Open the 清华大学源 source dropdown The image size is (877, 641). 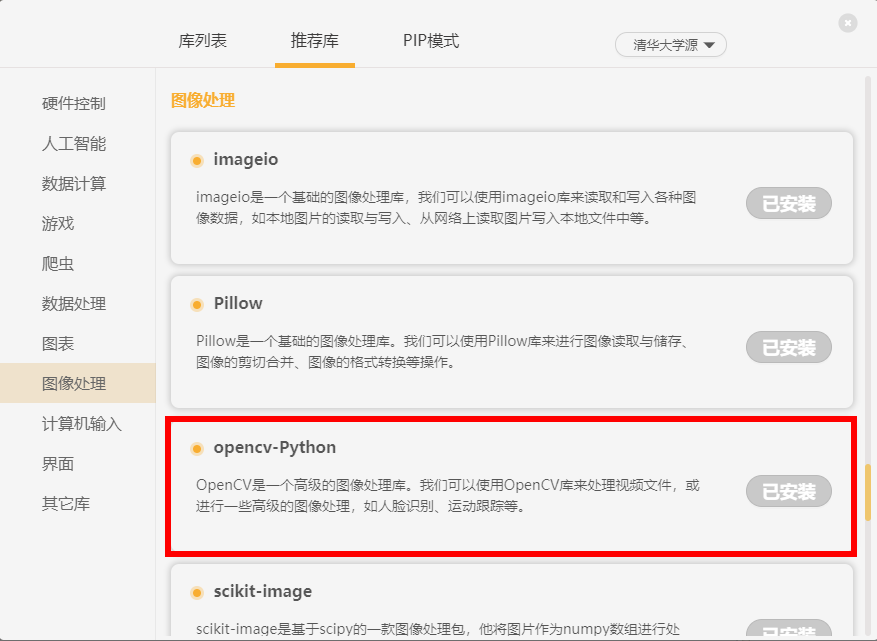coord(671,45)
